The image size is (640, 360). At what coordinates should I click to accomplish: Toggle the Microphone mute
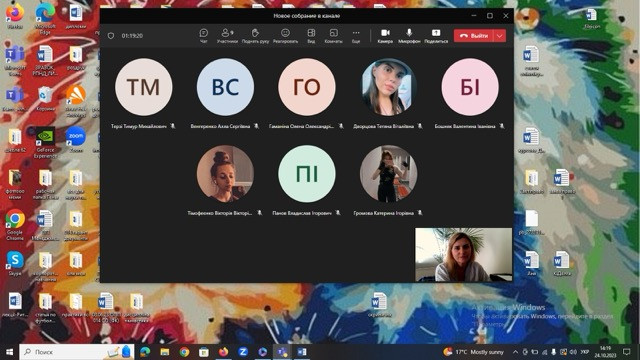click(x=409, y=36)
